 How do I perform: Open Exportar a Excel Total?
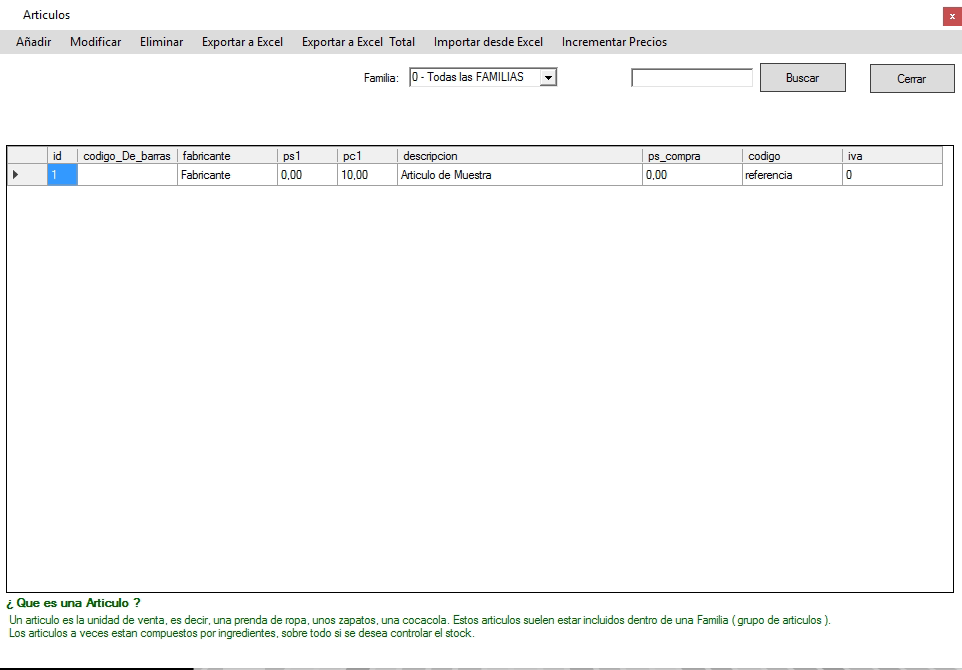tap(358, 42)
